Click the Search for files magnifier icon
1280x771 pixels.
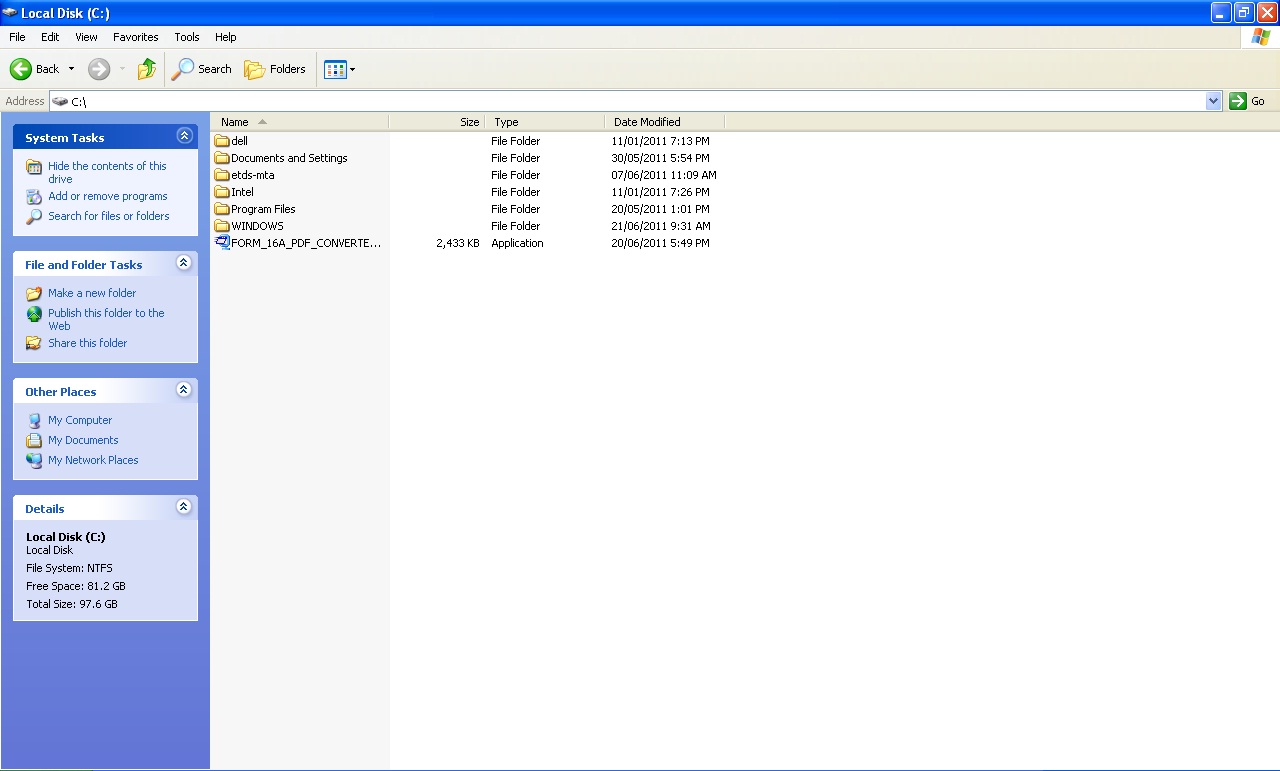pos(34,217)
